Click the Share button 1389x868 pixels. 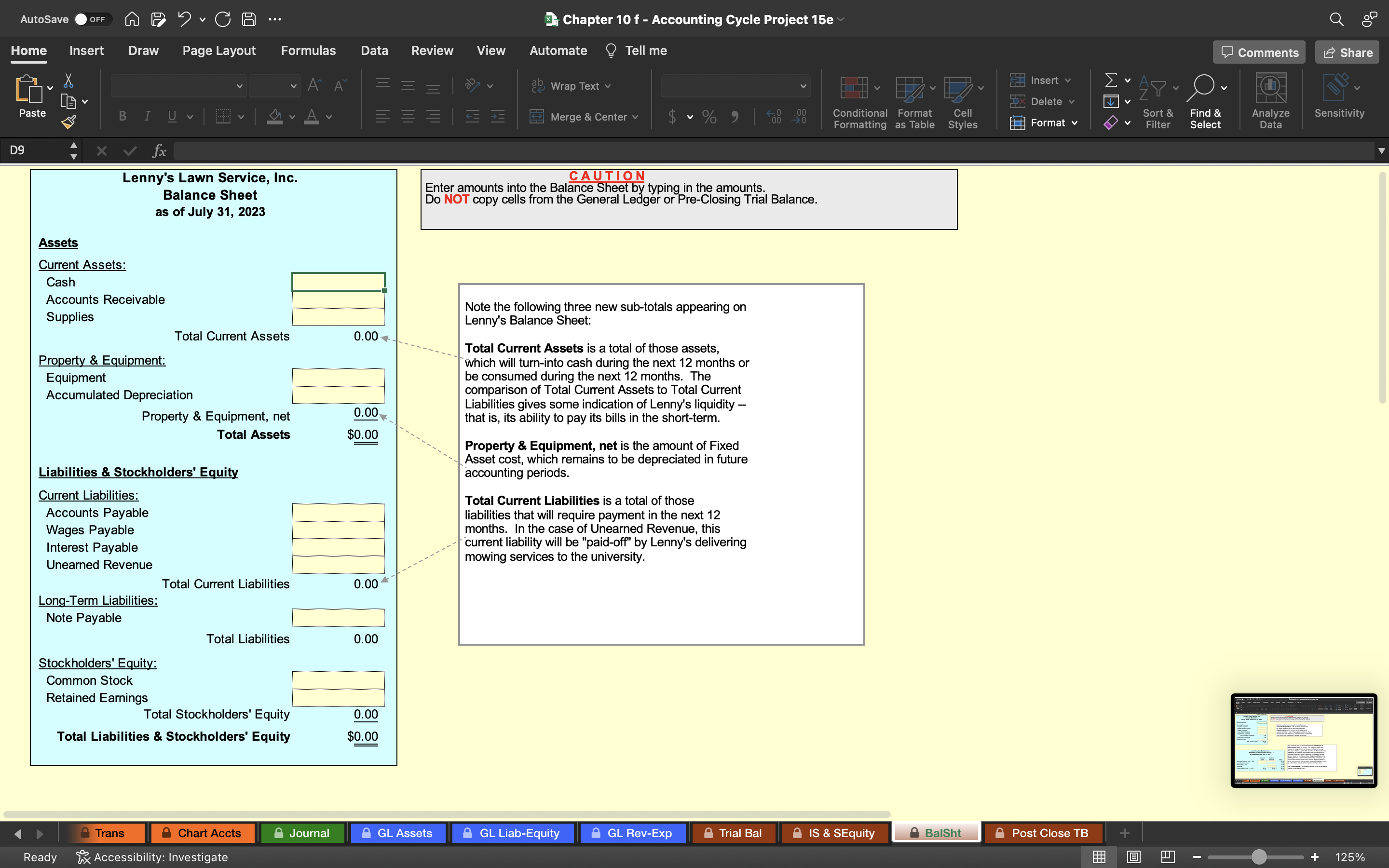[1348, 52]
